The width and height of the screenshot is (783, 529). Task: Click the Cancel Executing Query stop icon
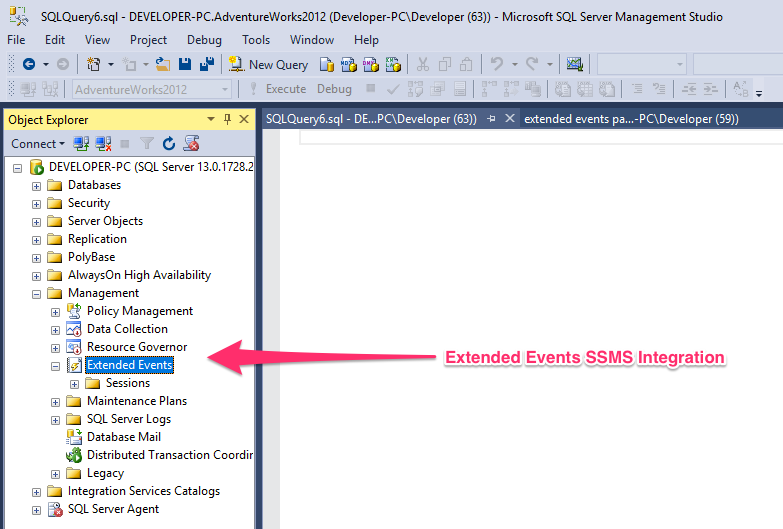[371, 88]
